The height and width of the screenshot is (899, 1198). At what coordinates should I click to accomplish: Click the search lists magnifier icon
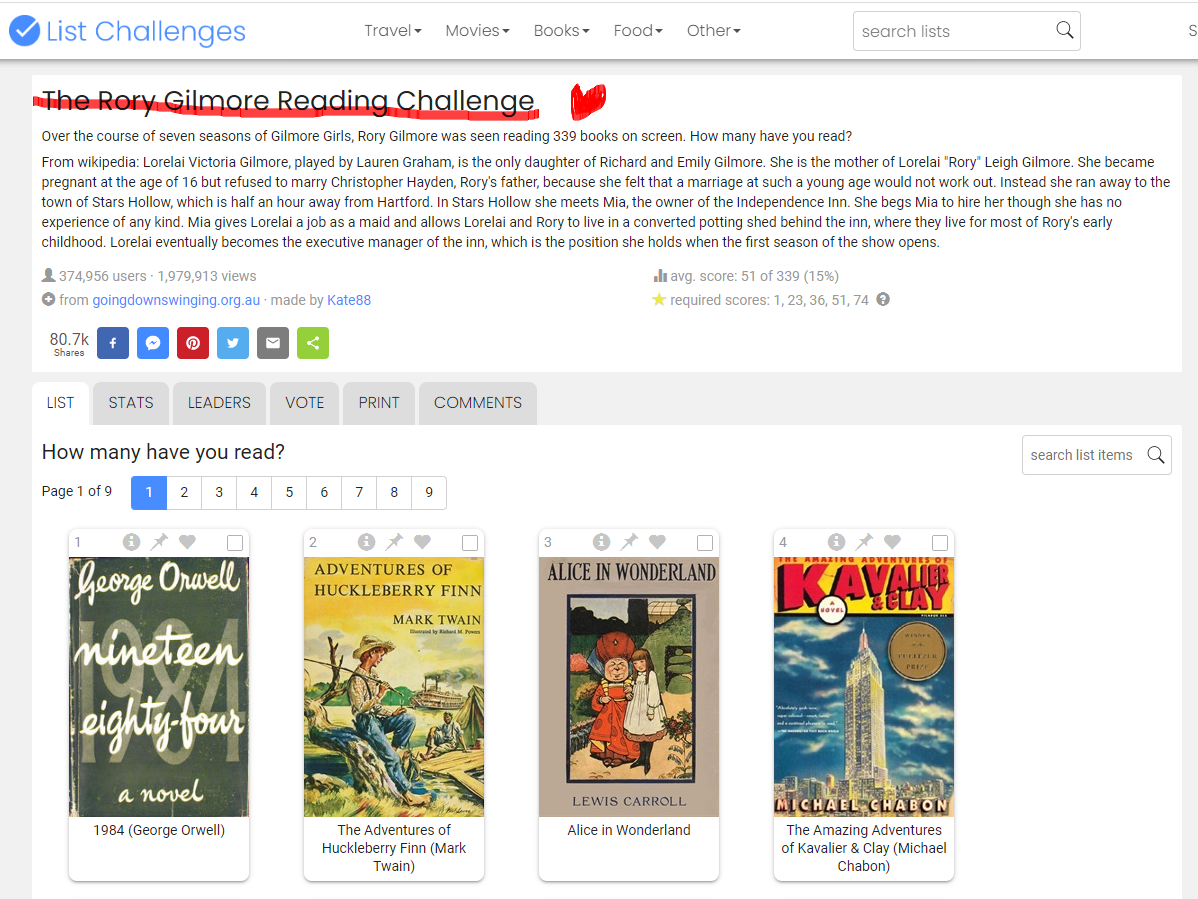click(x=1064, y=31)
